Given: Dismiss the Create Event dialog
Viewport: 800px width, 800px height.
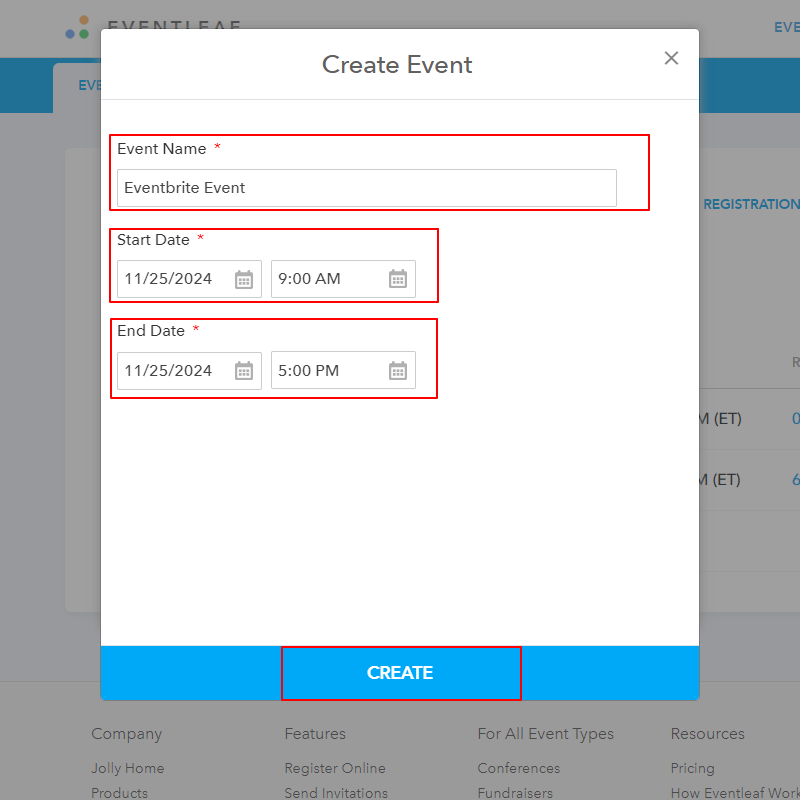Looking at the screenshot, I should pos(671,58).
